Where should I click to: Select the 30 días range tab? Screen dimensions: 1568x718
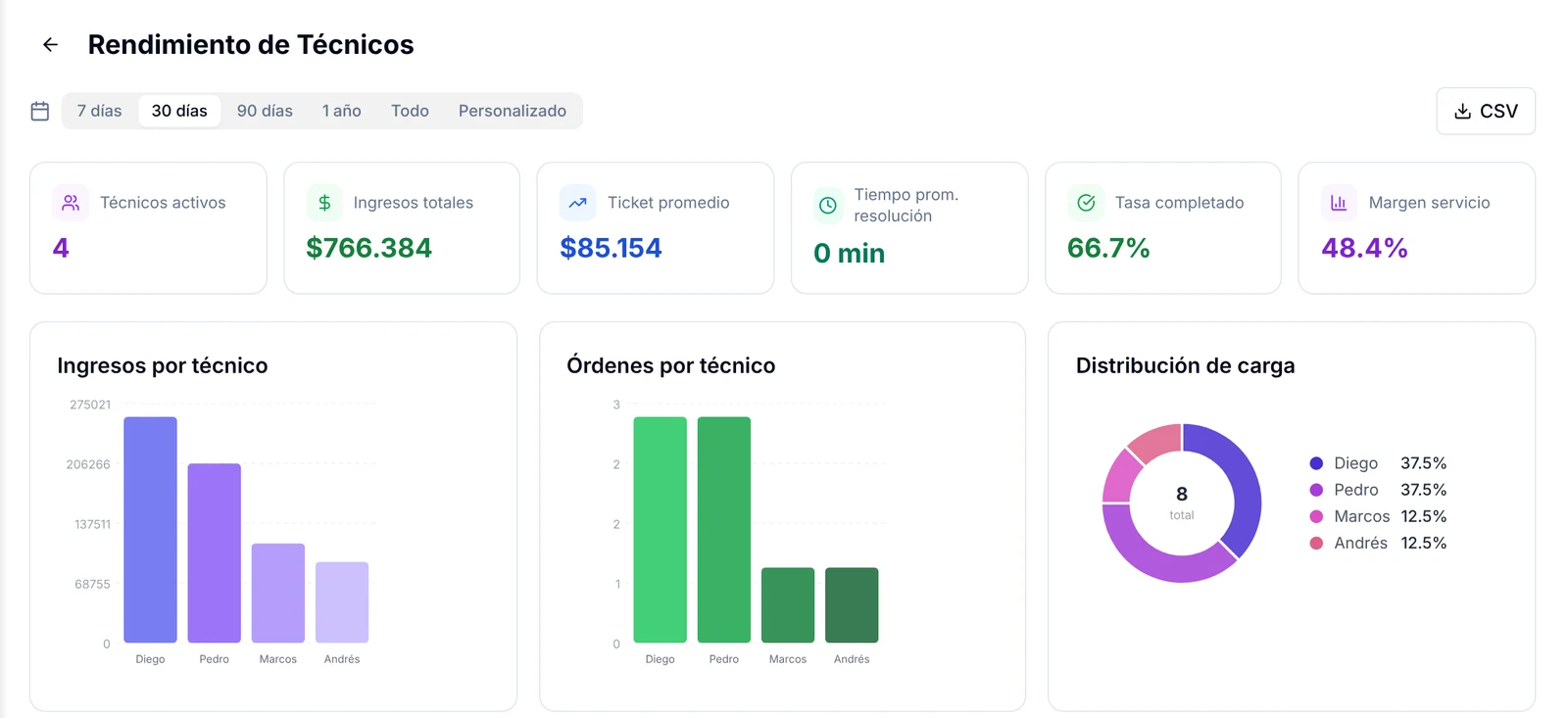click(179, 111)
